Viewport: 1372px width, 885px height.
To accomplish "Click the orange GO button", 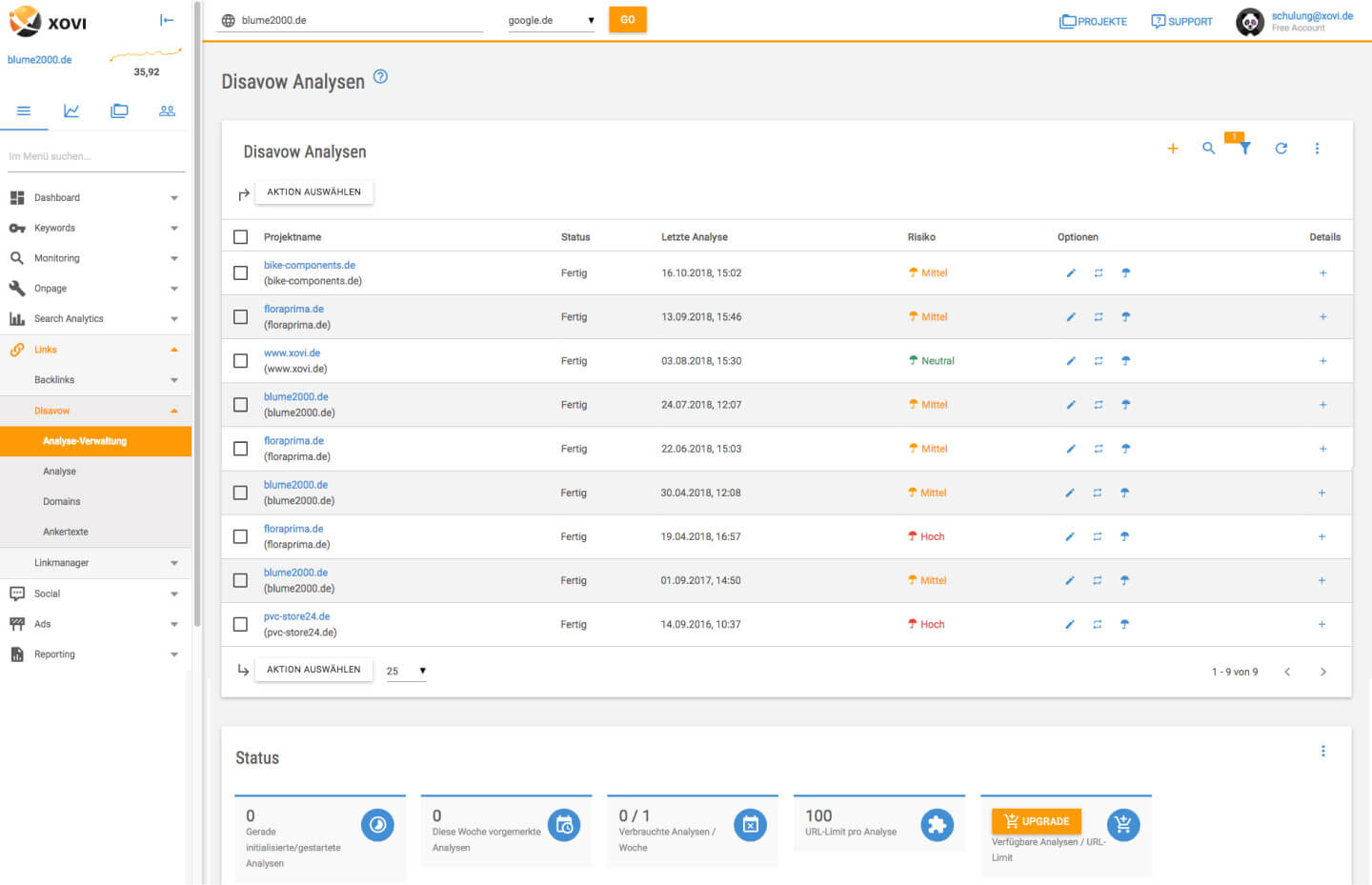I will (628, 20).
